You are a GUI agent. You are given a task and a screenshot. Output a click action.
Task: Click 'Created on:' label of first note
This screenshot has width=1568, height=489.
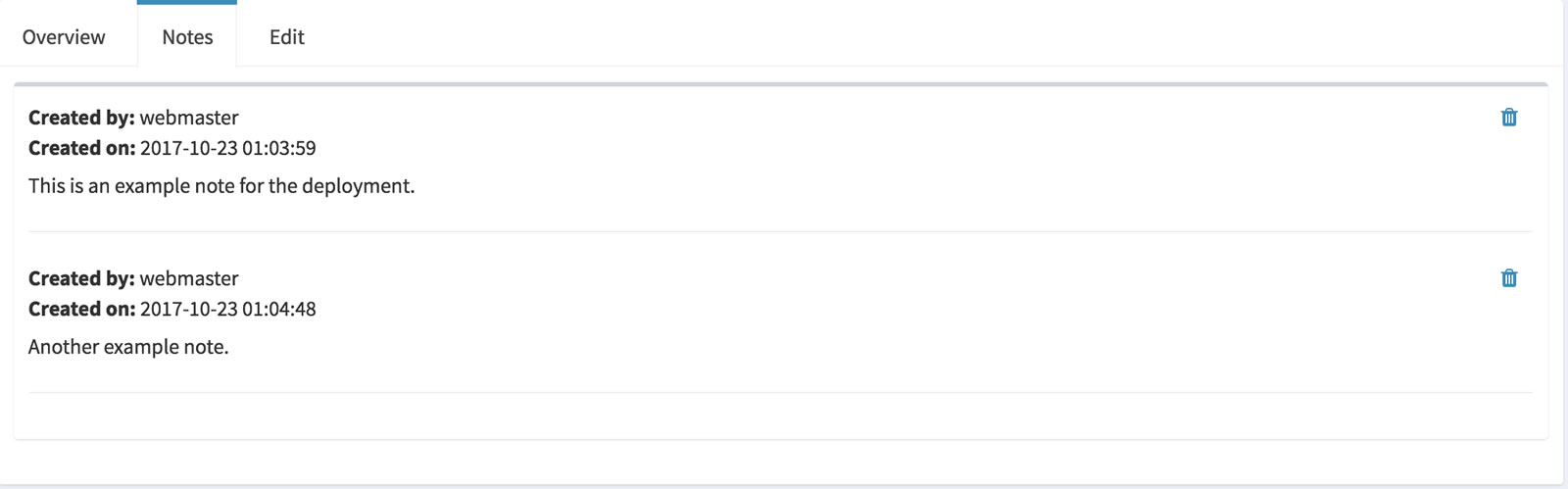pyautogui.click(x=81, y=148)
